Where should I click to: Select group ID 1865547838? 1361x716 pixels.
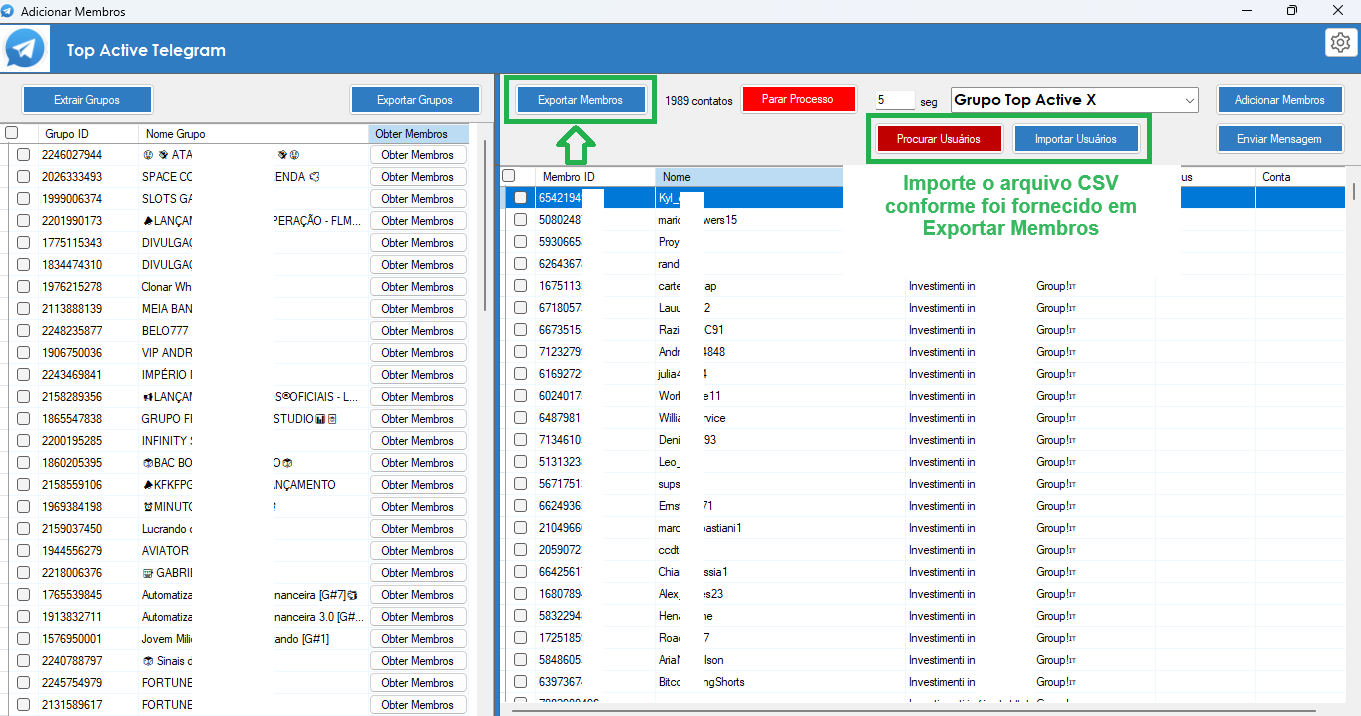tap(72, 419)
